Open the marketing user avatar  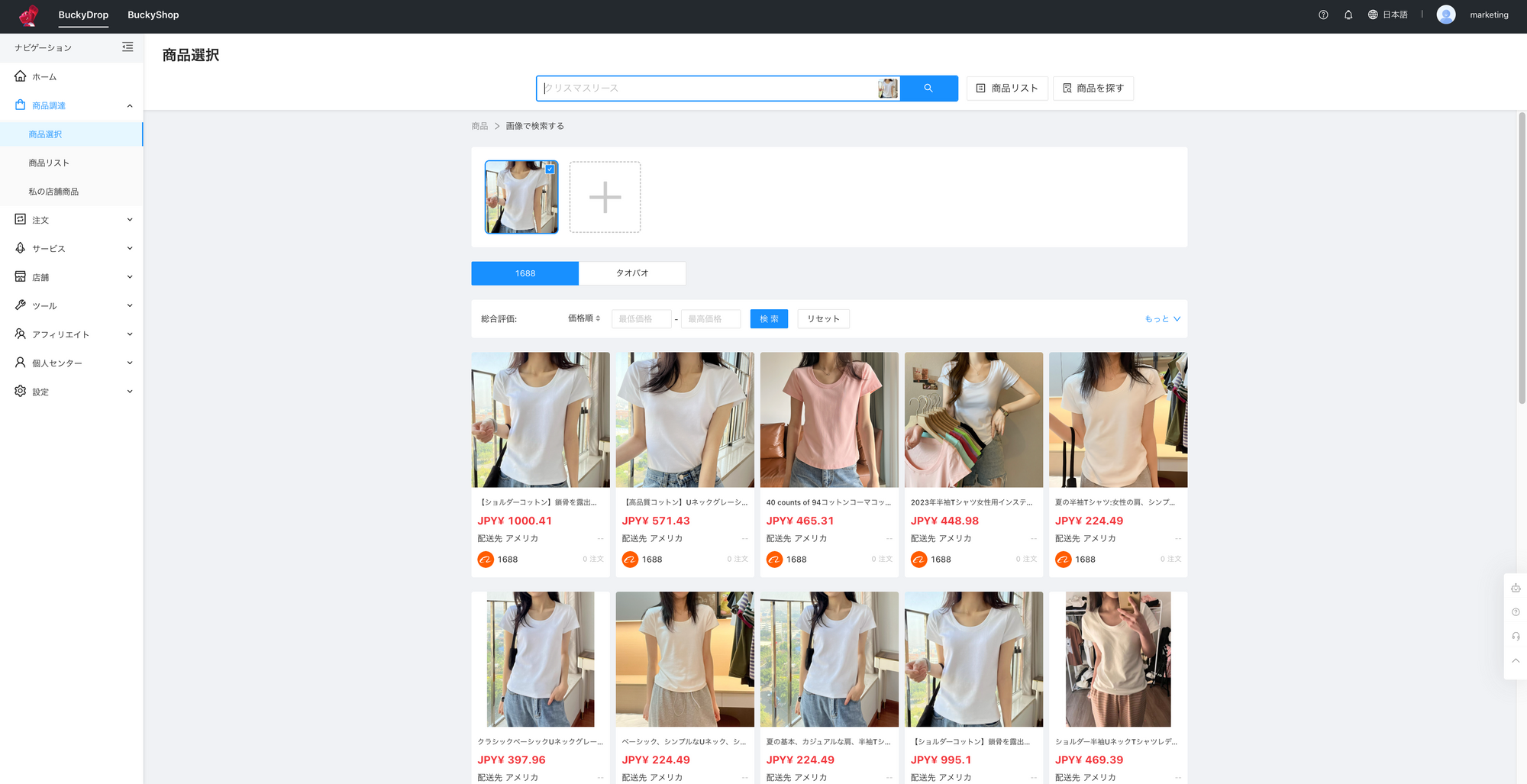point(1445,15)
